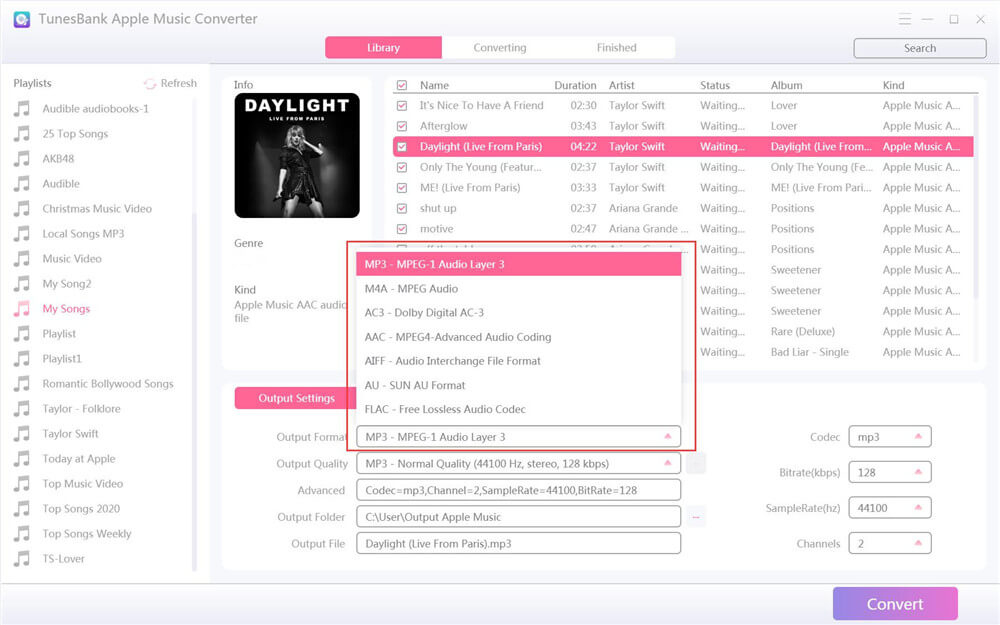The height and width of the screenshot is (625, 1000).
Task: Click music note icon for Local Songs MP3
Action: 22,233
